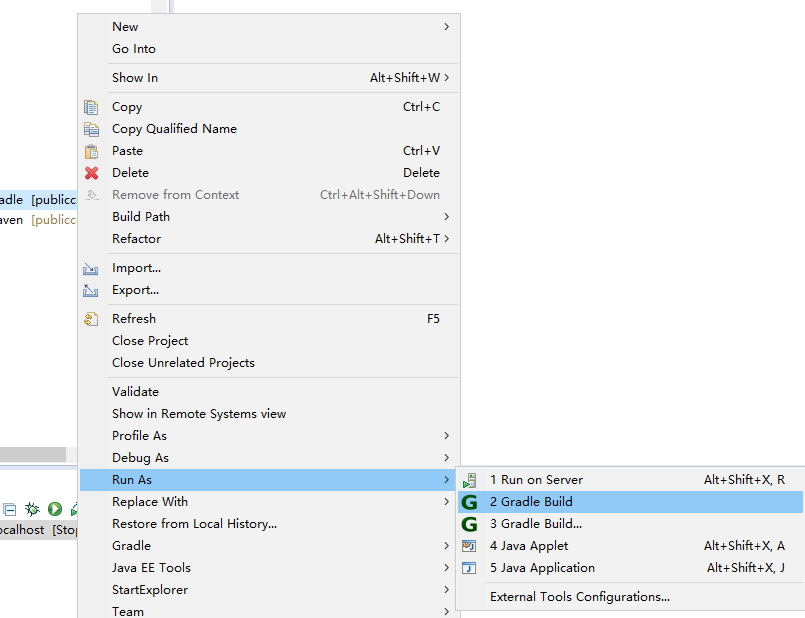Click the debug bug icon in Servers view
805x618 pixels.
click(32, 509)
